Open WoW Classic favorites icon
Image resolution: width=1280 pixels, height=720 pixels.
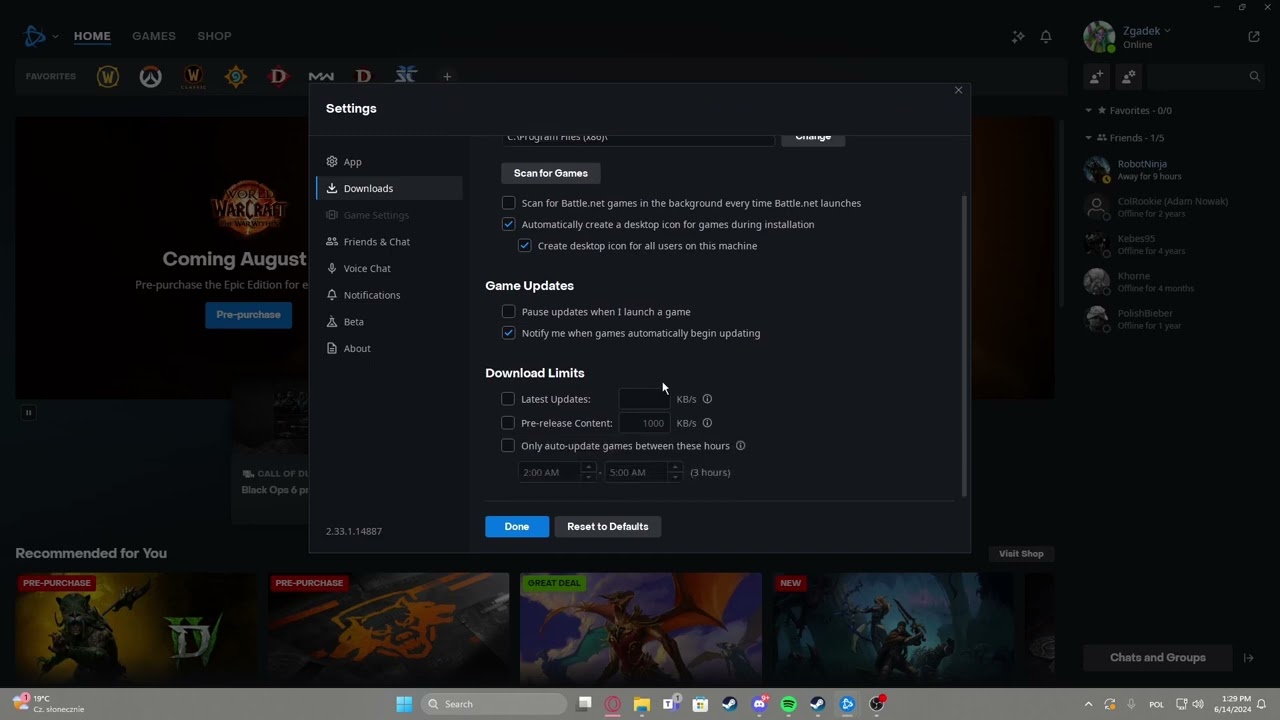pos(193,76)
